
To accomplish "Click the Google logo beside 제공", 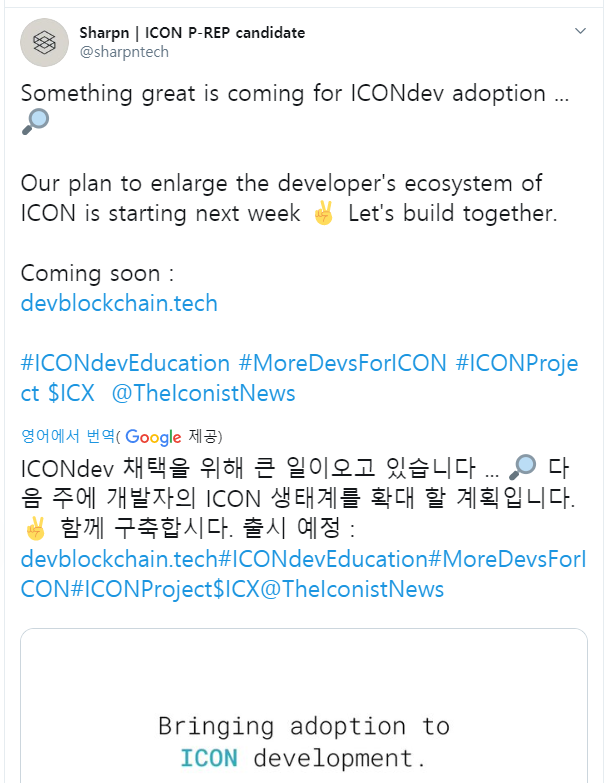I will pos(153,437).
